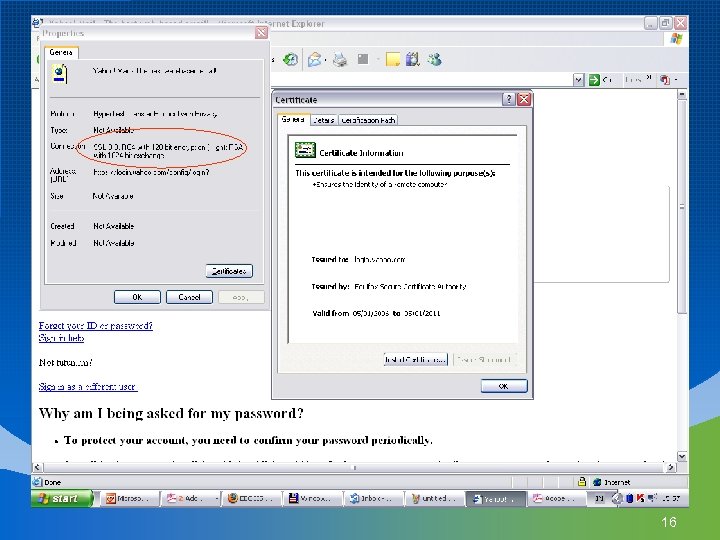
Task: Close the Properties dialog
Action: (261, 33)
